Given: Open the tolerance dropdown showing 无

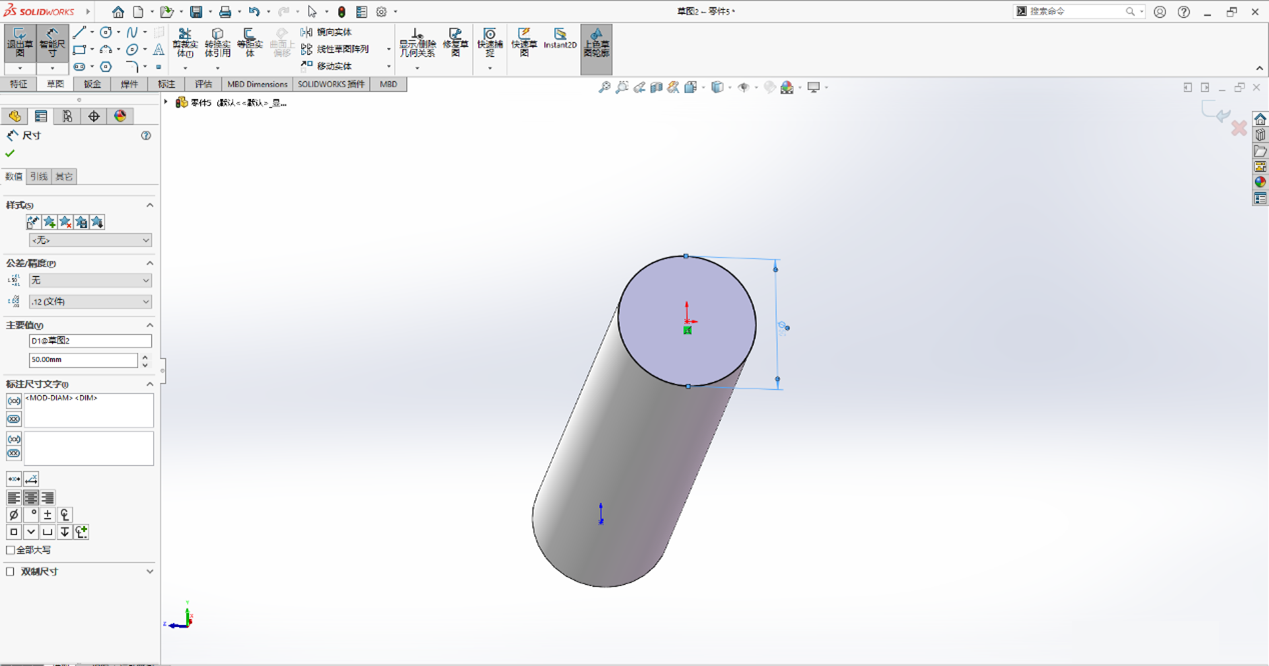Looking at the screenshot, I should point(90,280).
